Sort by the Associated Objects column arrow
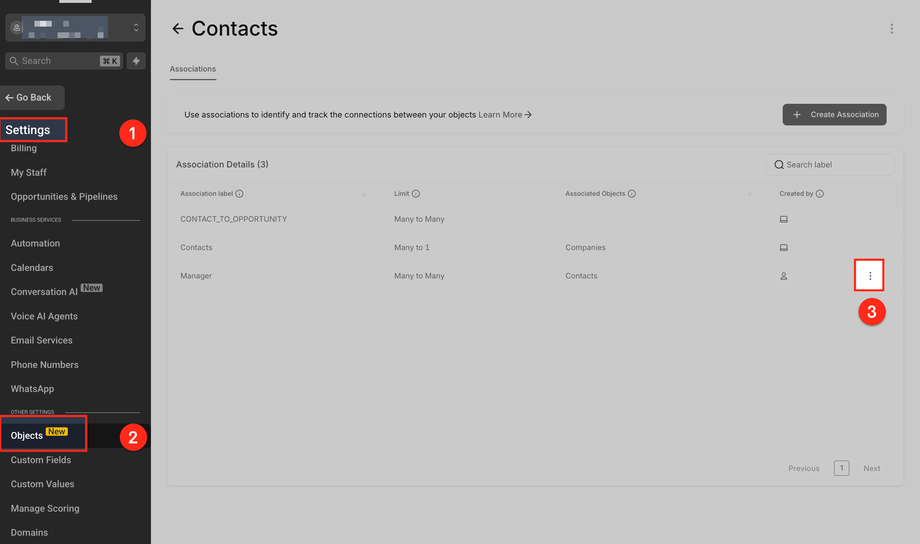 750,194
